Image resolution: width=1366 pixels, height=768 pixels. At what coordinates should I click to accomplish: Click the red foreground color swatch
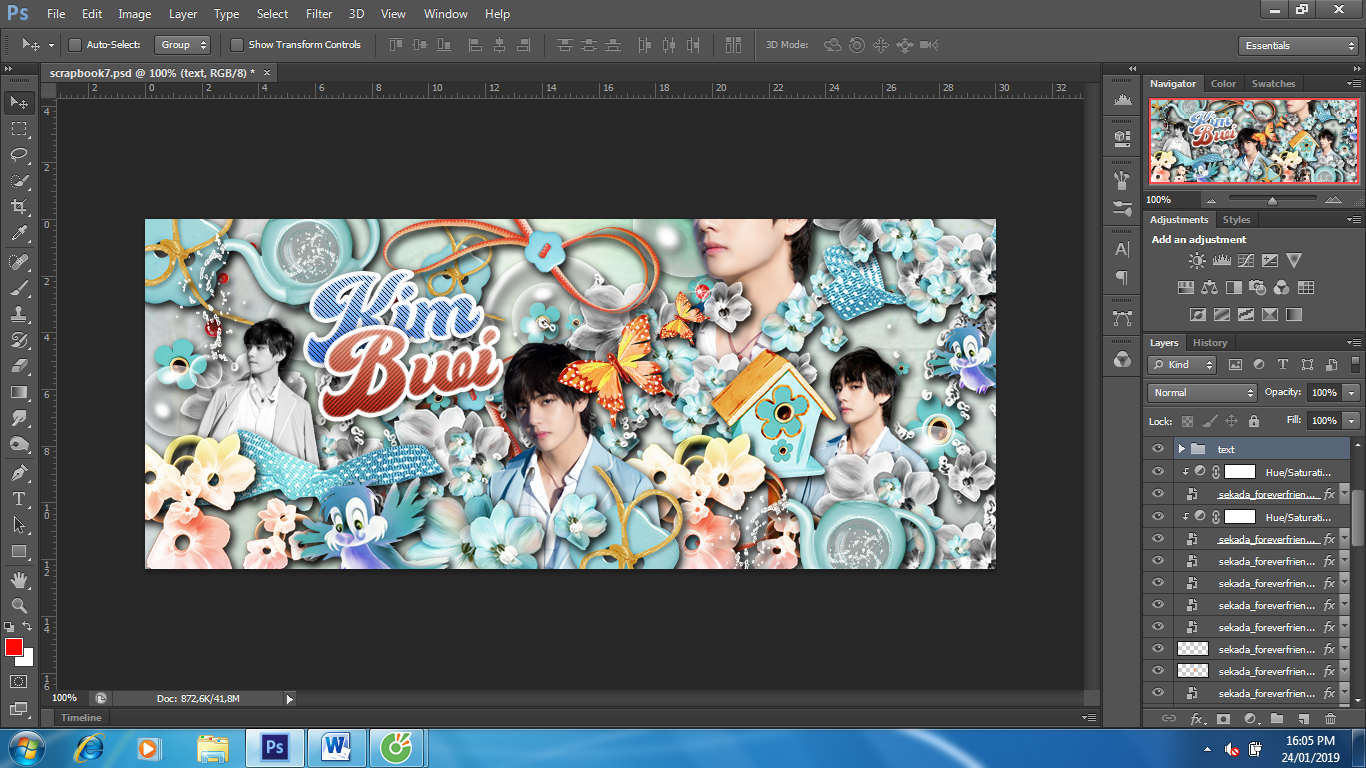(x=13, y=647)
